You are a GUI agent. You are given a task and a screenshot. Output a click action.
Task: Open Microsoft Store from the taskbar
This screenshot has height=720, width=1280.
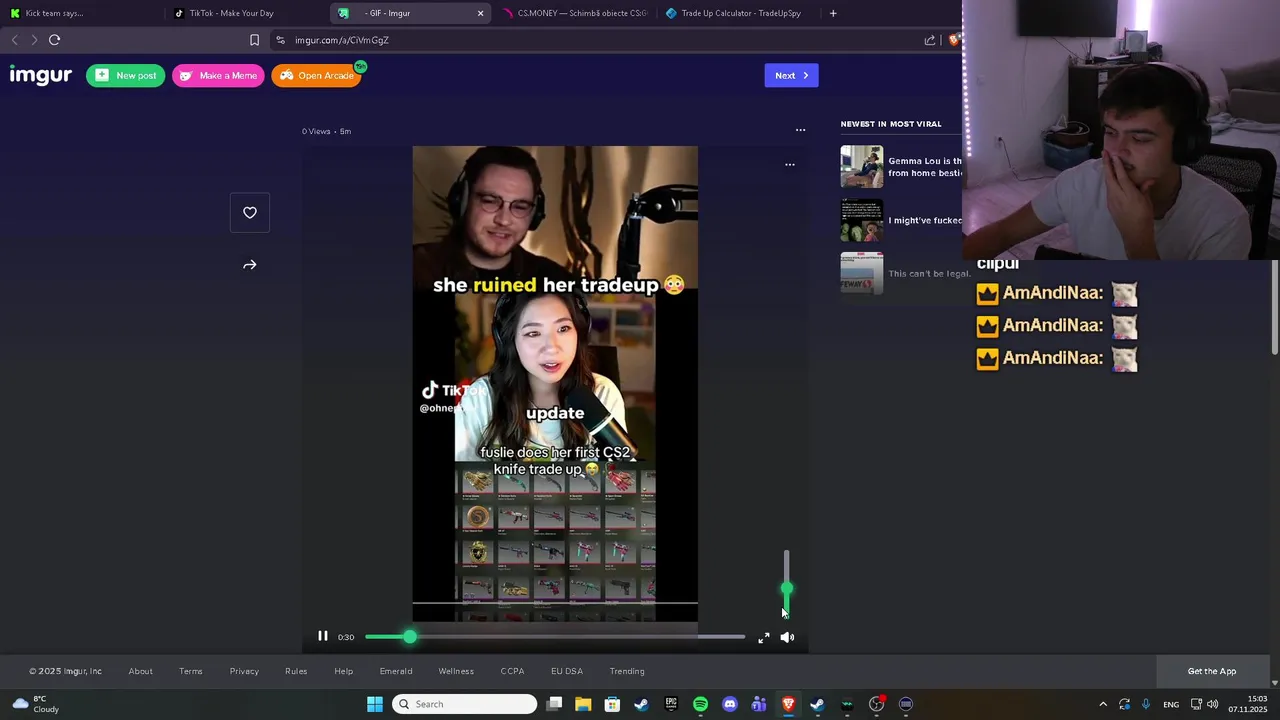point(612,704)
